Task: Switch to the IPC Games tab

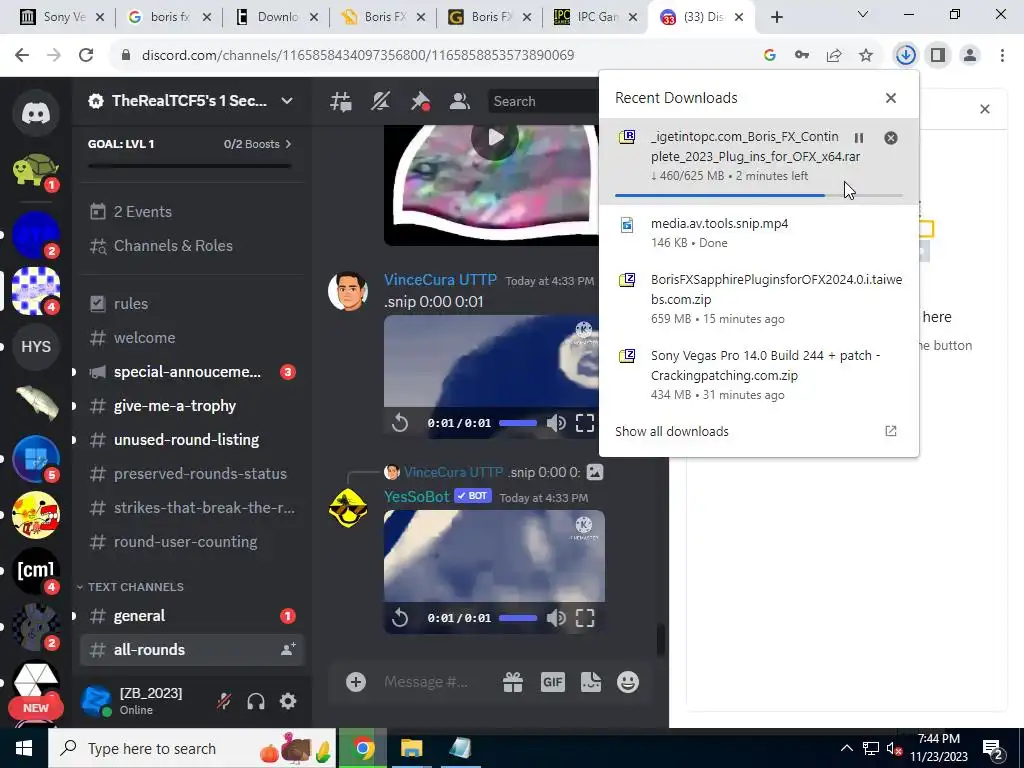Action: tap(595, 17)
